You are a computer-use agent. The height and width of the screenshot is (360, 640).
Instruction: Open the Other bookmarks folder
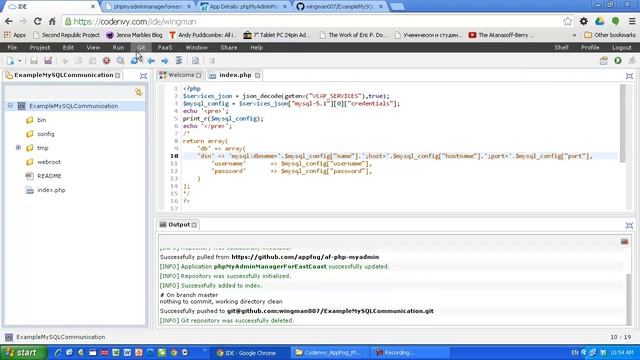coord(609,35)
